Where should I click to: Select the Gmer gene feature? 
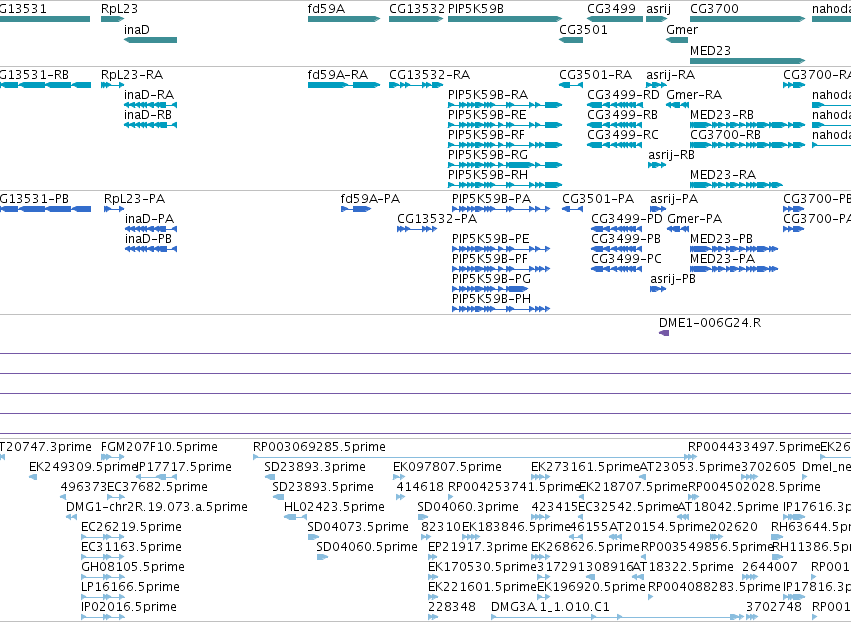(677, 40)
